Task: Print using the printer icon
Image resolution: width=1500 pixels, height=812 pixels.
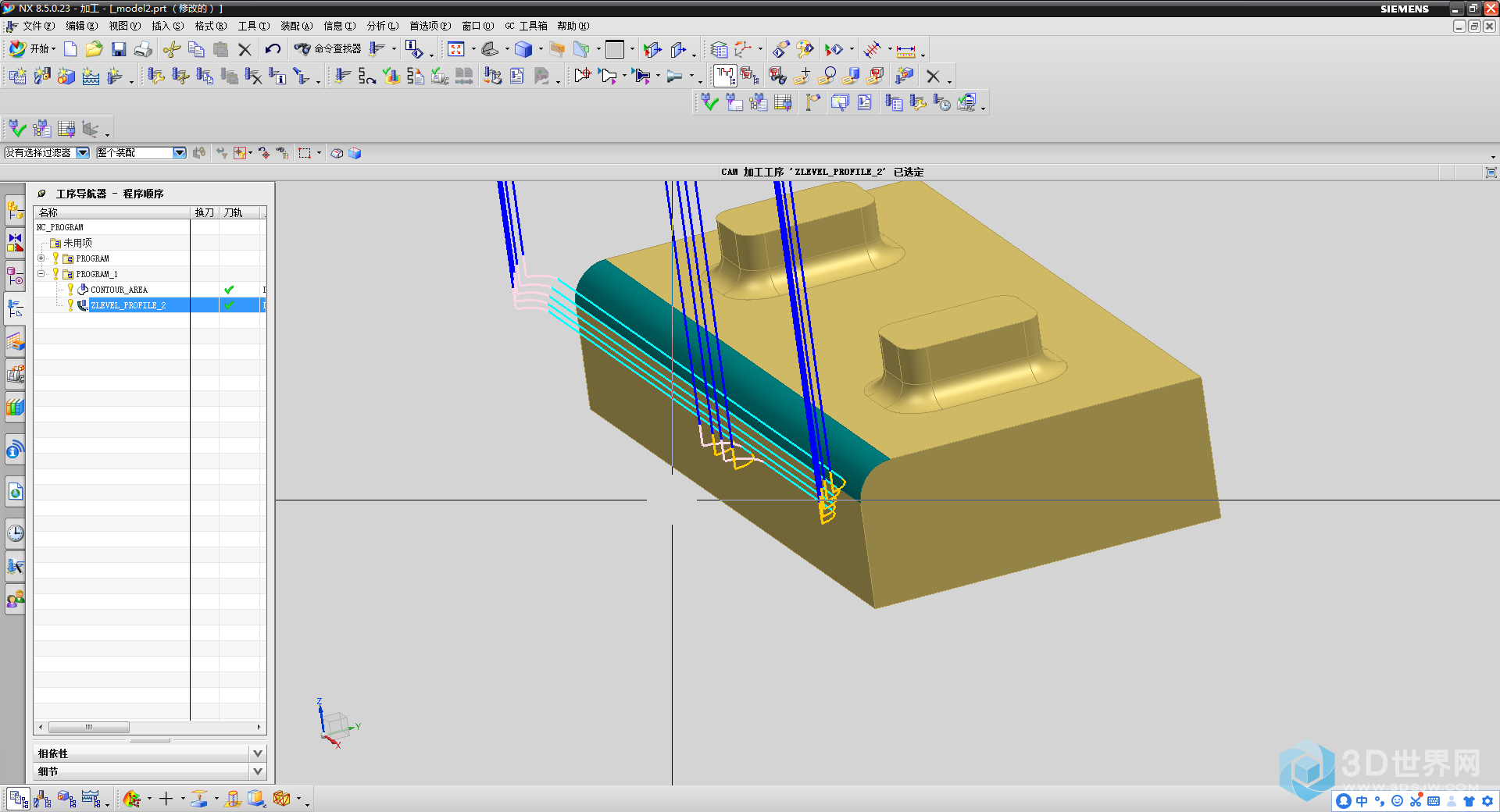Action: click(143, 49)
